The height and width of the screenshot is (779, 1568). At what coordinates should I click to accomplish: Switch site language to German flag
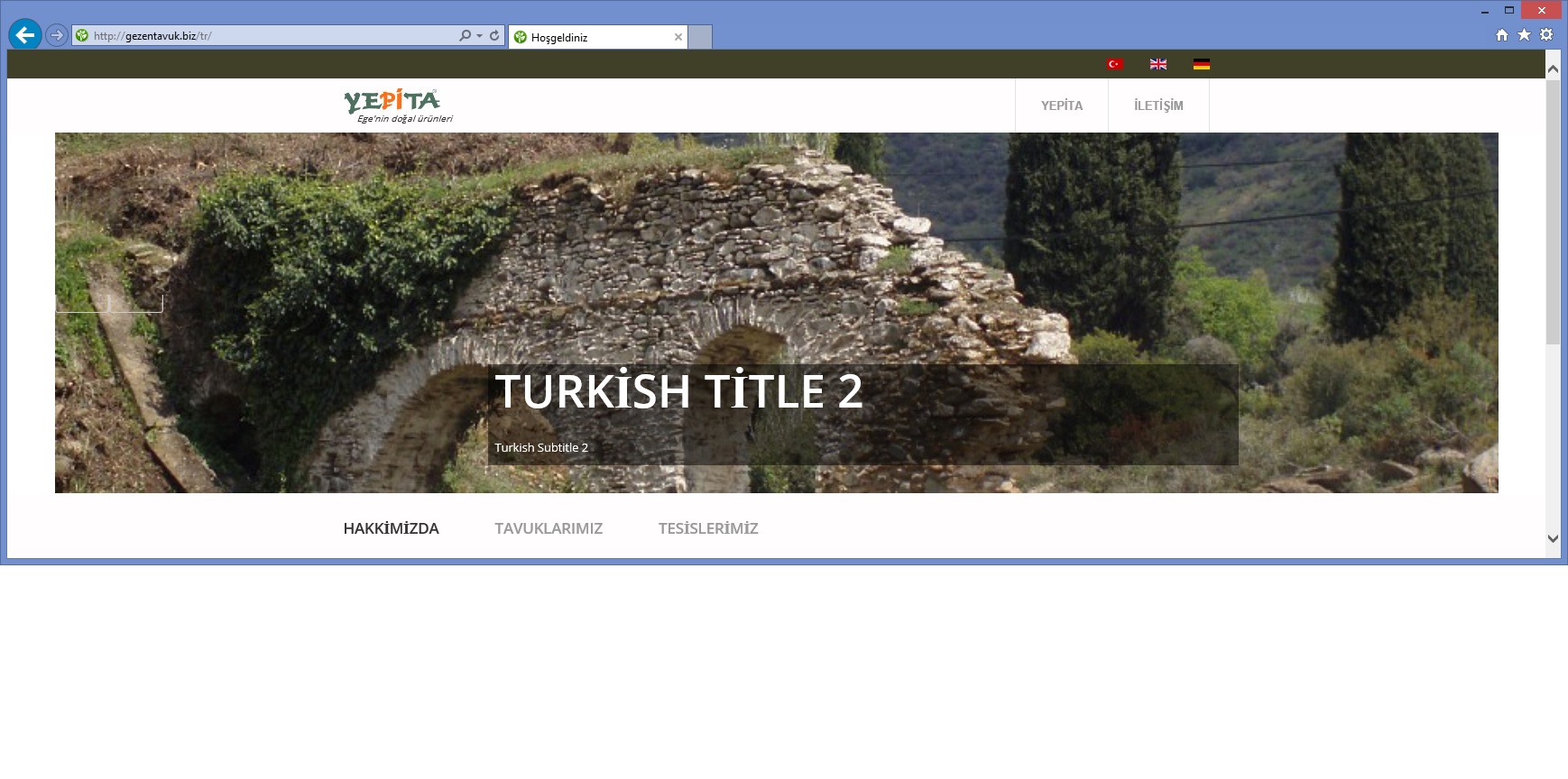1202,64
